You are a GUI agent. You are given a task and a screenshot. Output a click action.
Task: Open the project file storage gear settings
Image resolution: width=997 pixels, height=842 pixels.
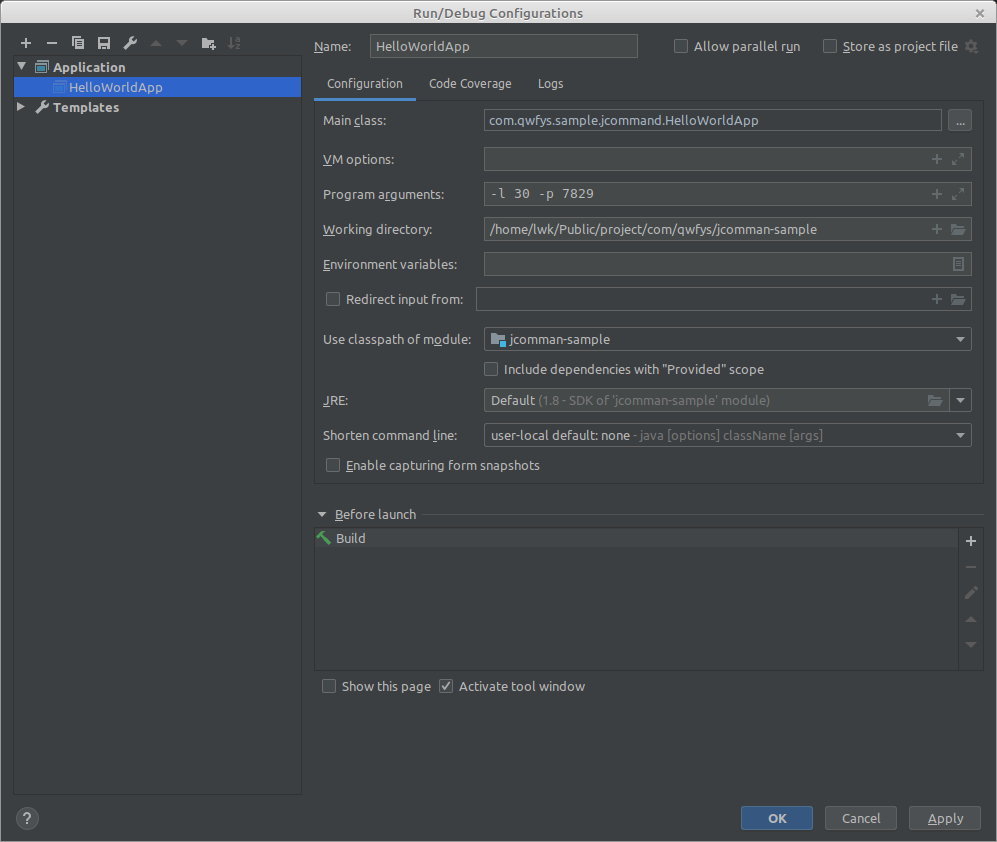pos(971,46)
